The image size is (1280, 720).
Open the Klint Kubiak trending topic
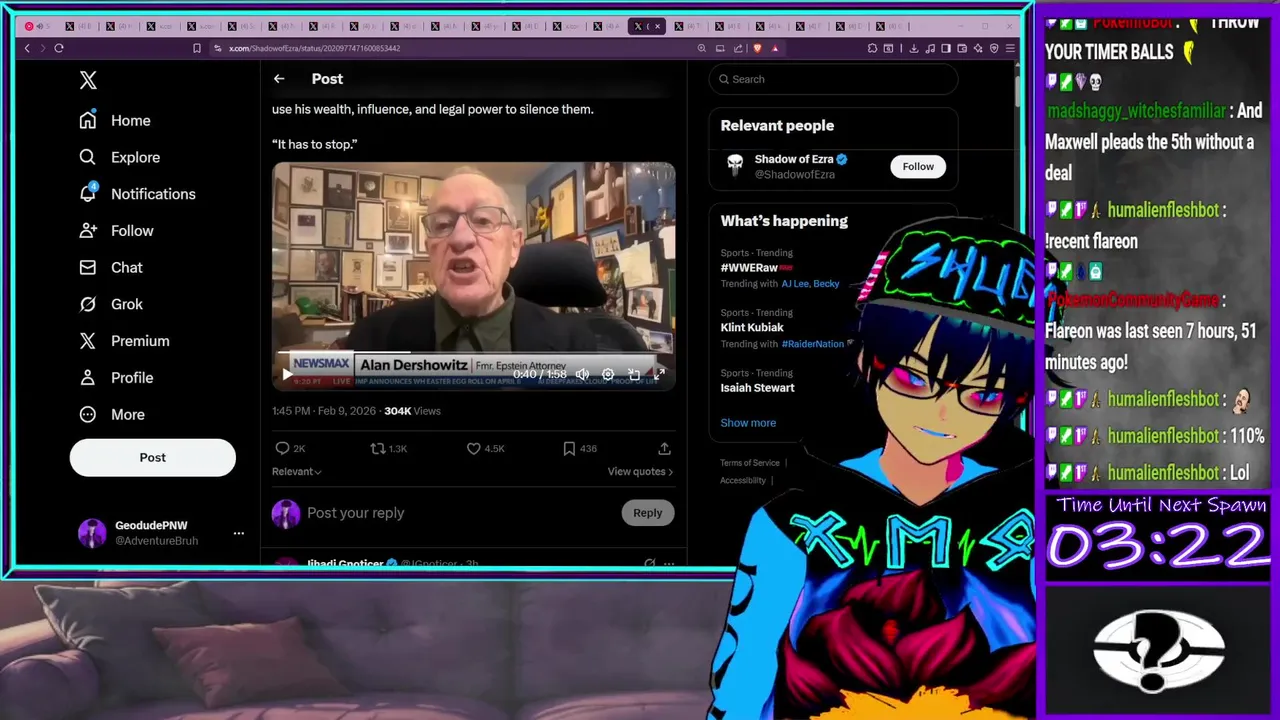pos(752,327)
